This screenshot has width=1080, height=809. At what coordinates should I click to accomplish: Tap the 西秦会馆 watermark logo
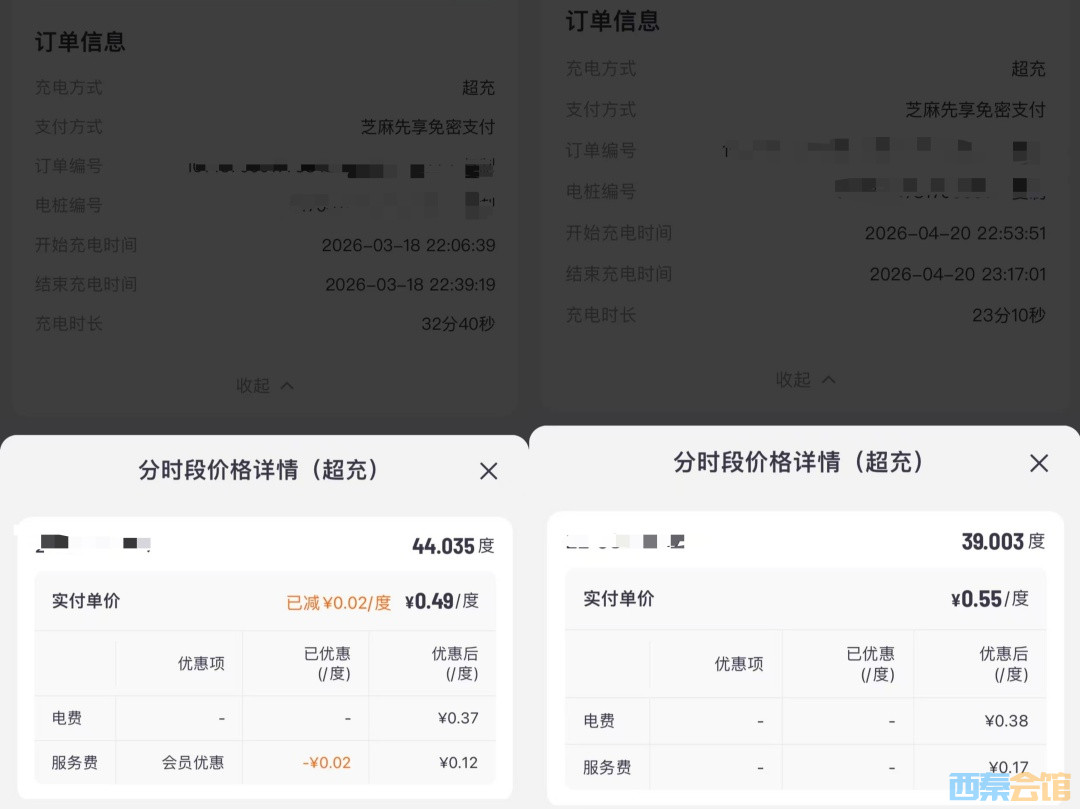[x=1010, y=786]
